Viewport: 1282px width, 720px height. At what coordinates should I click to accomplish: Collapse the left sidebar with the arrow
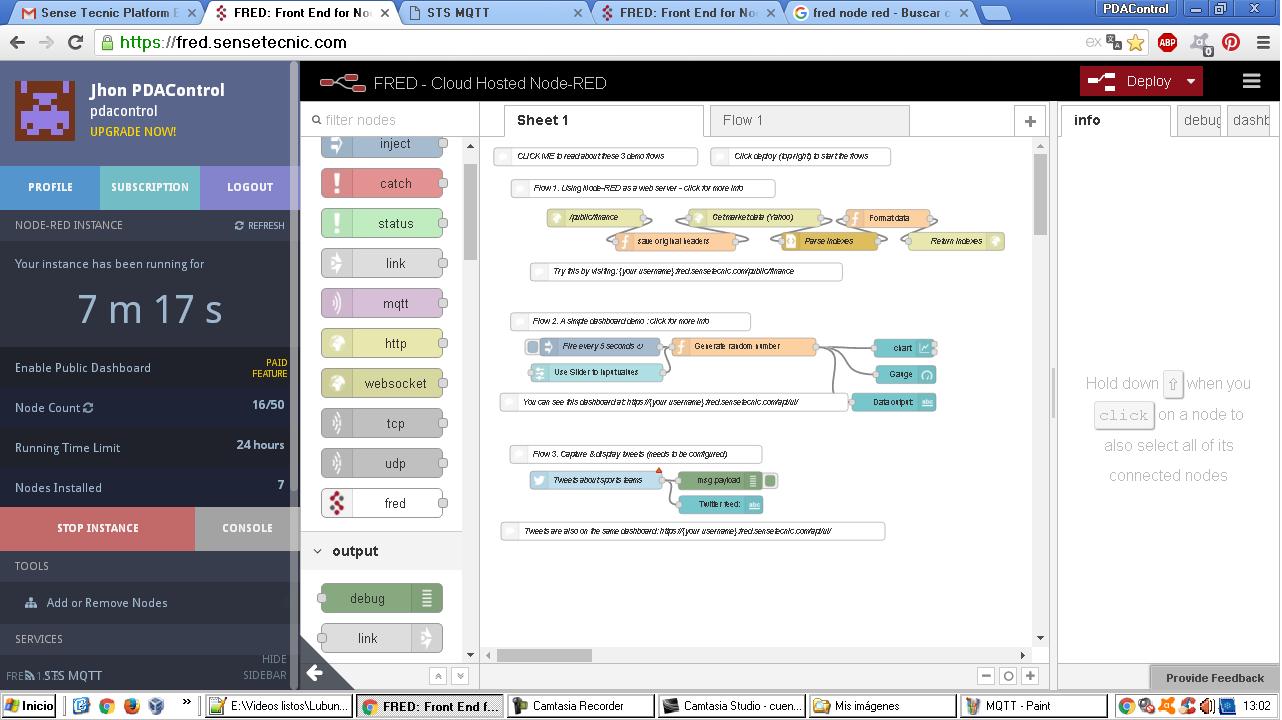click(314, 673)
